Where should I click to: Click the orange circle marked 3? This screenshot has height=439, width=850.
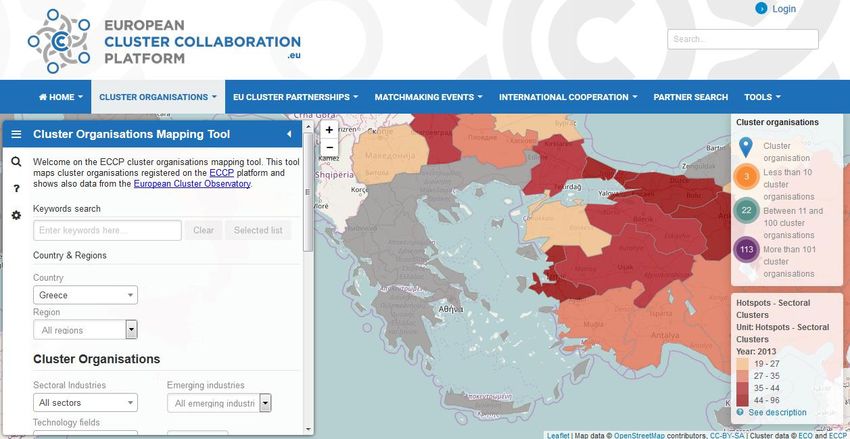point(746,177)
